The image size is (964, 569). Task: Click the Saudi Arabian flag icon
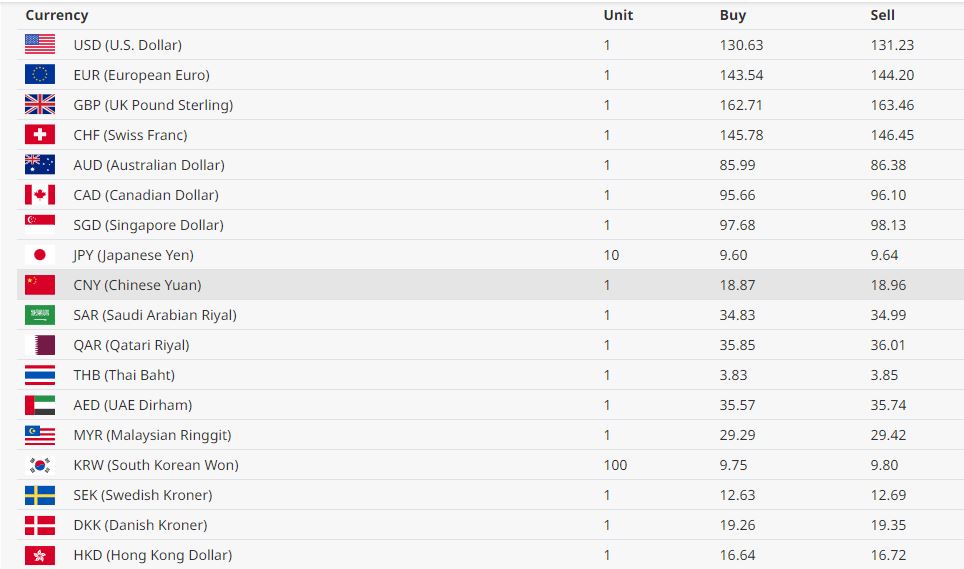tap(40, 315)
